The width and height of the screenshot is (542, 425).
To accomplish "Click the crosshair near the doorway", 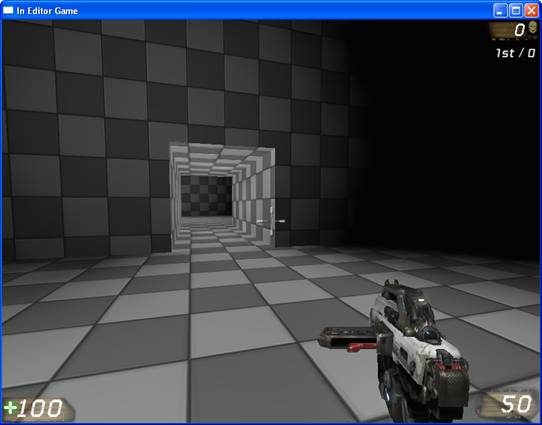I will 271,221.
